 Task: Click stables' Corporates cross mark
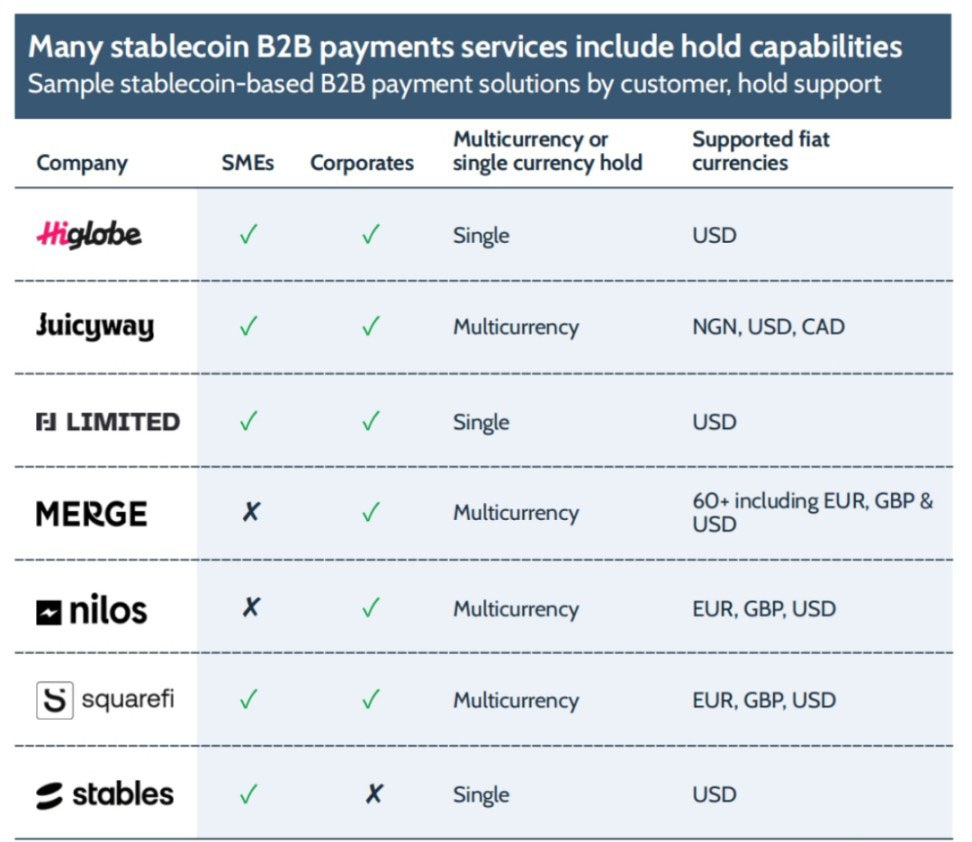pyautogui.click(x=373, y=795)
